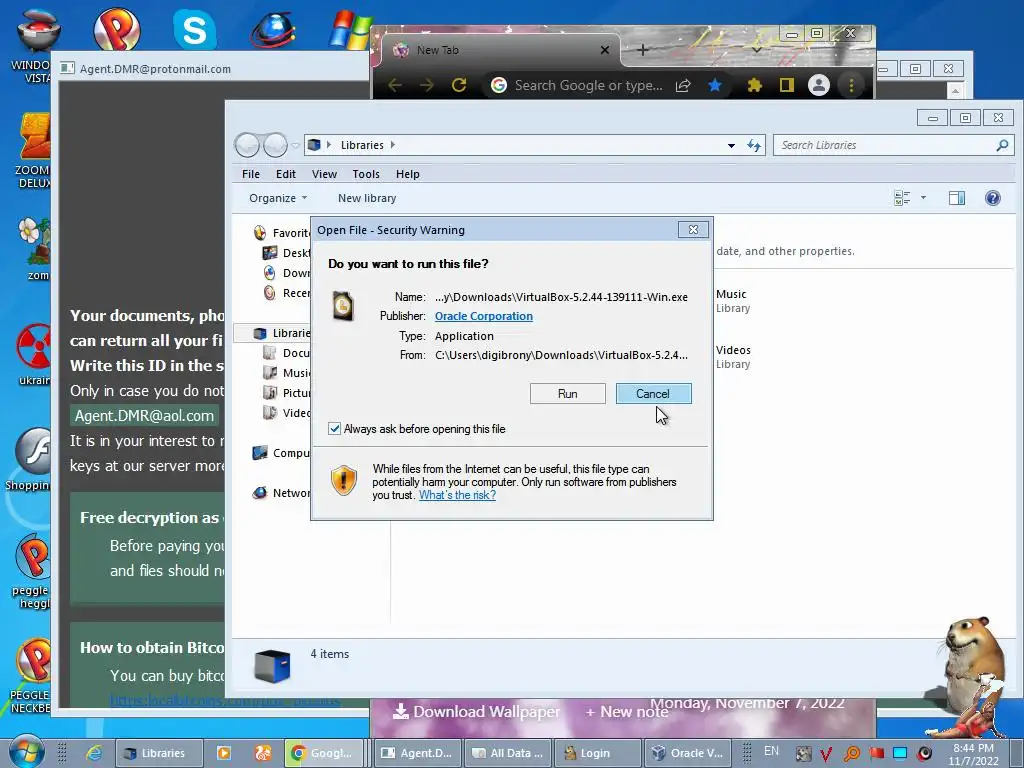Click the search magnifier icon in Libraries

click(1002, 145)
